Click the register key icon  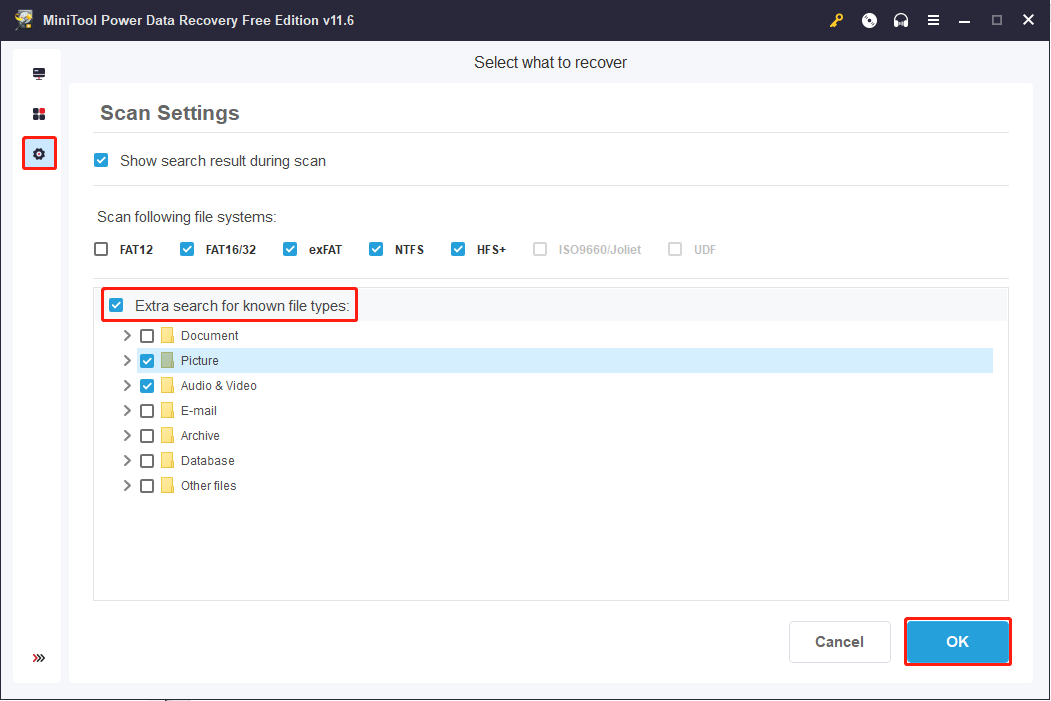tap(836, 20)
